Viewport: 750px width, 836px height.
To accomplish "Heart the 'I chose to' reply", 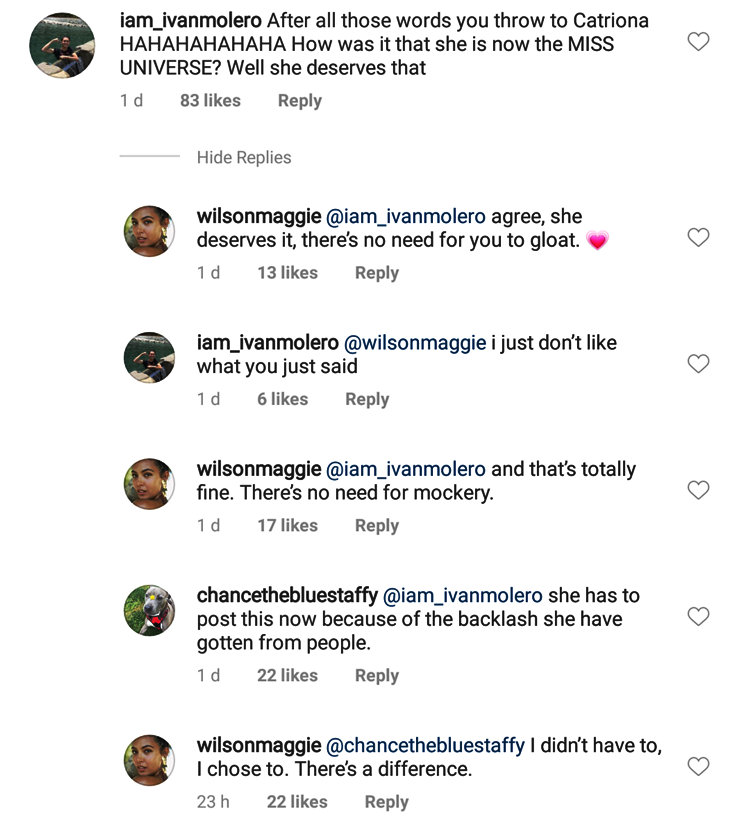I will coord(699,767).
